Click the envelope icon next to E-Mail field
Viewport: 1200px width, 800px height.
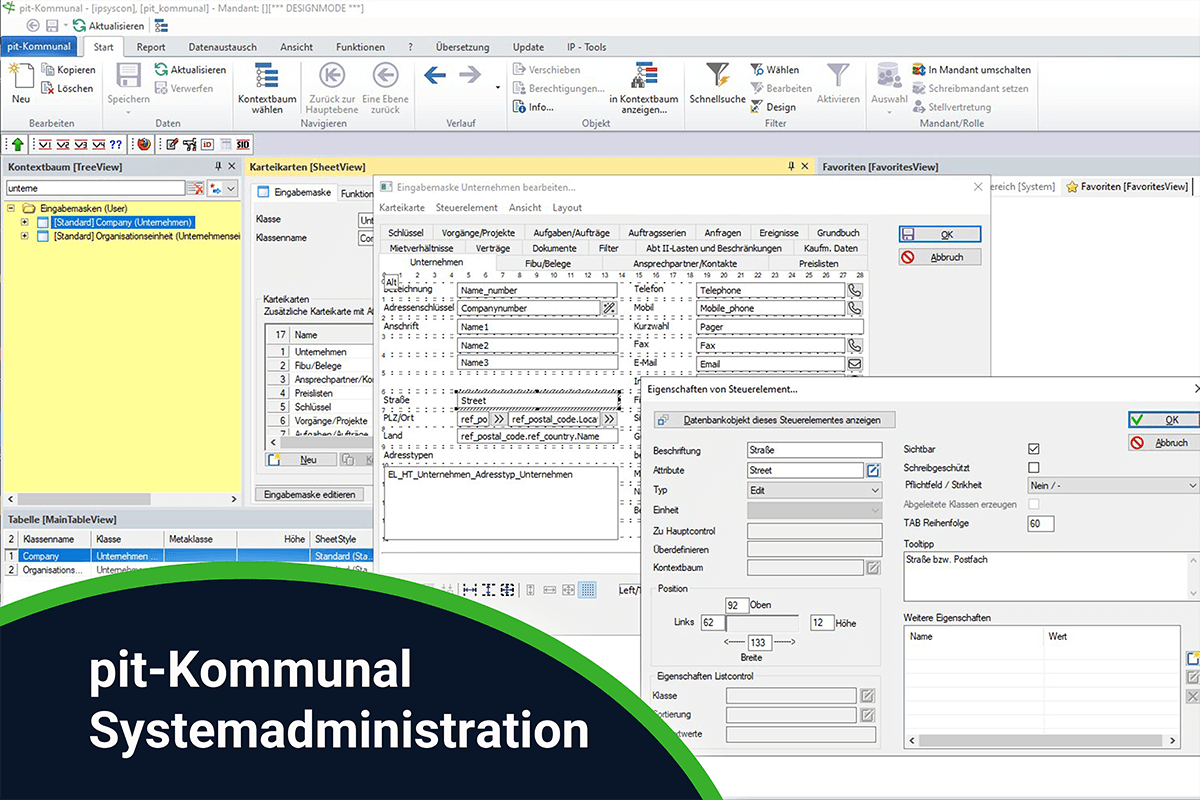857,363
